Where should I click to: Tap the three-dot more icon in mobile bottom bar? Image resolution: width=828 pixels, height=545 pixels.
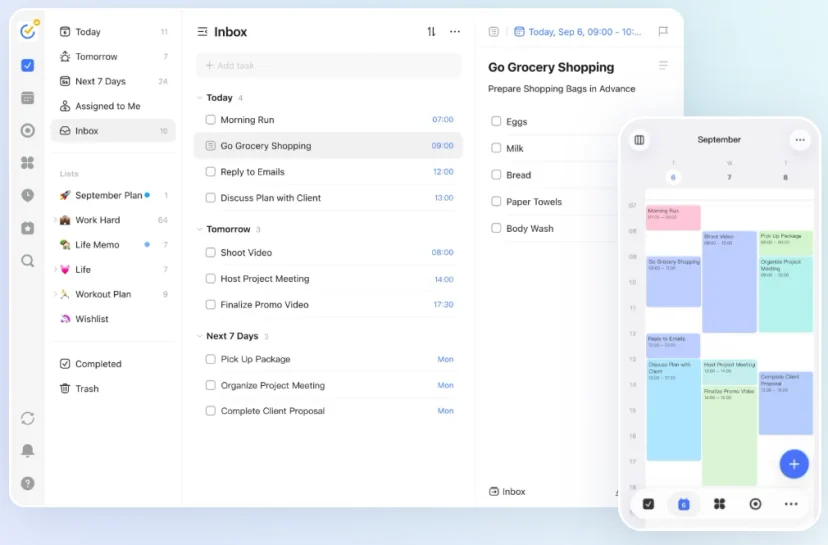pos(791,504)
